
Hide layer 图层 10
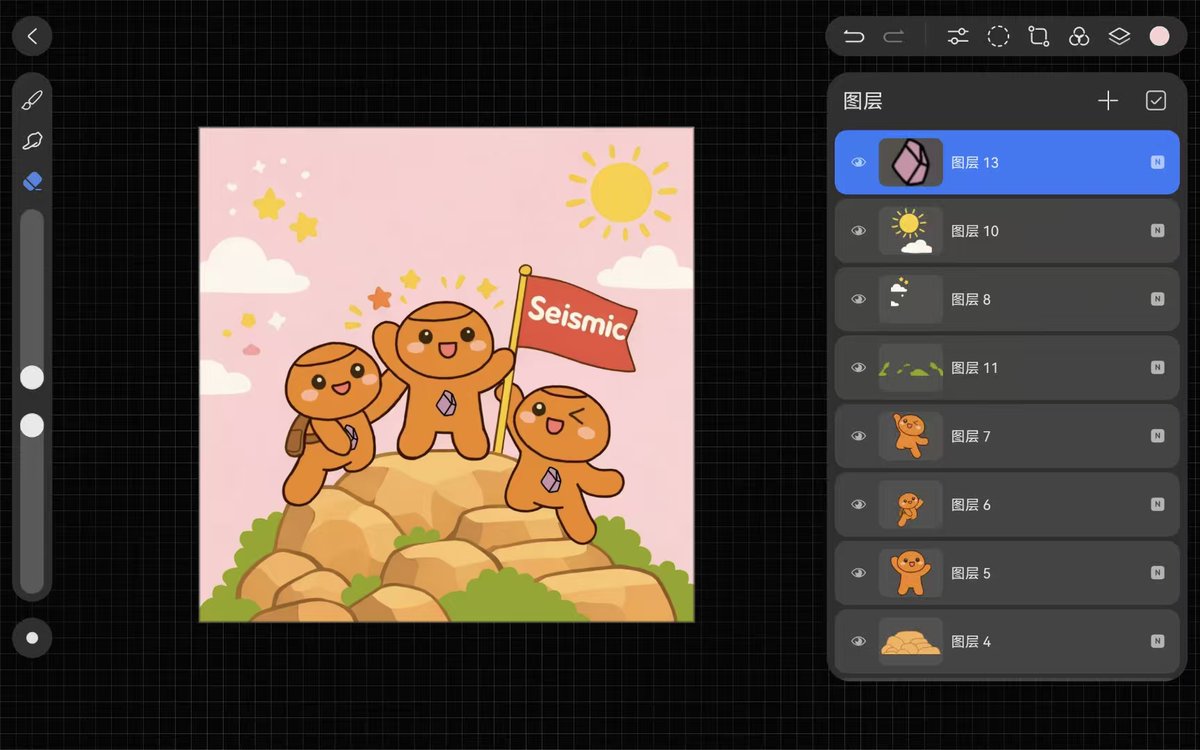pos(858,231)
